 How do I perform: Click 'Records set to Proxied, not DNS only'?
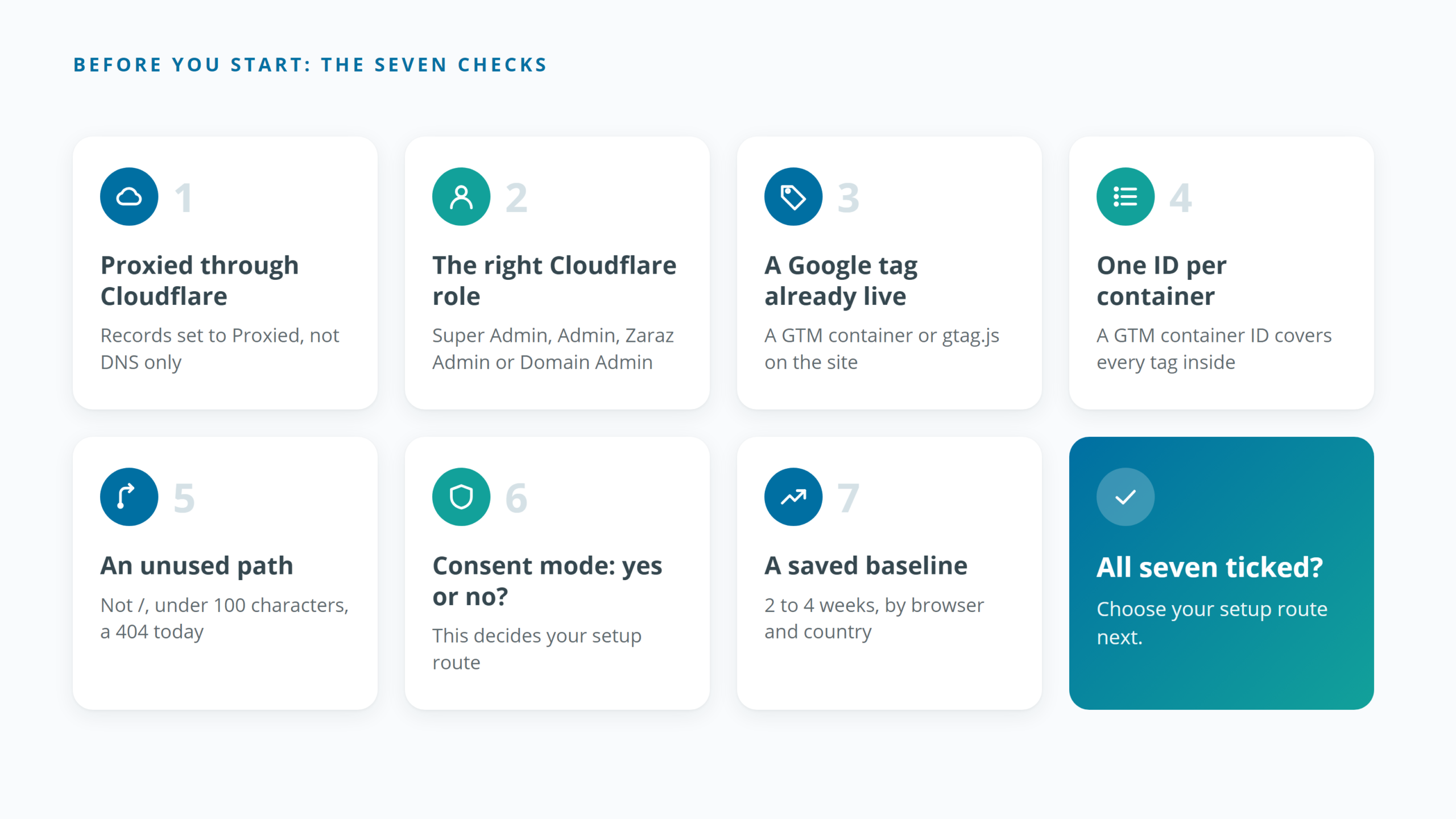coord(220,349)
